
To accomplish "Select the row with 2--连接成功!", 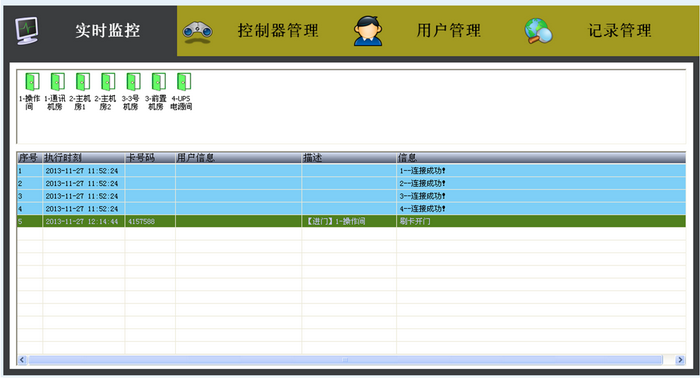I will click(x=351, y=183).
